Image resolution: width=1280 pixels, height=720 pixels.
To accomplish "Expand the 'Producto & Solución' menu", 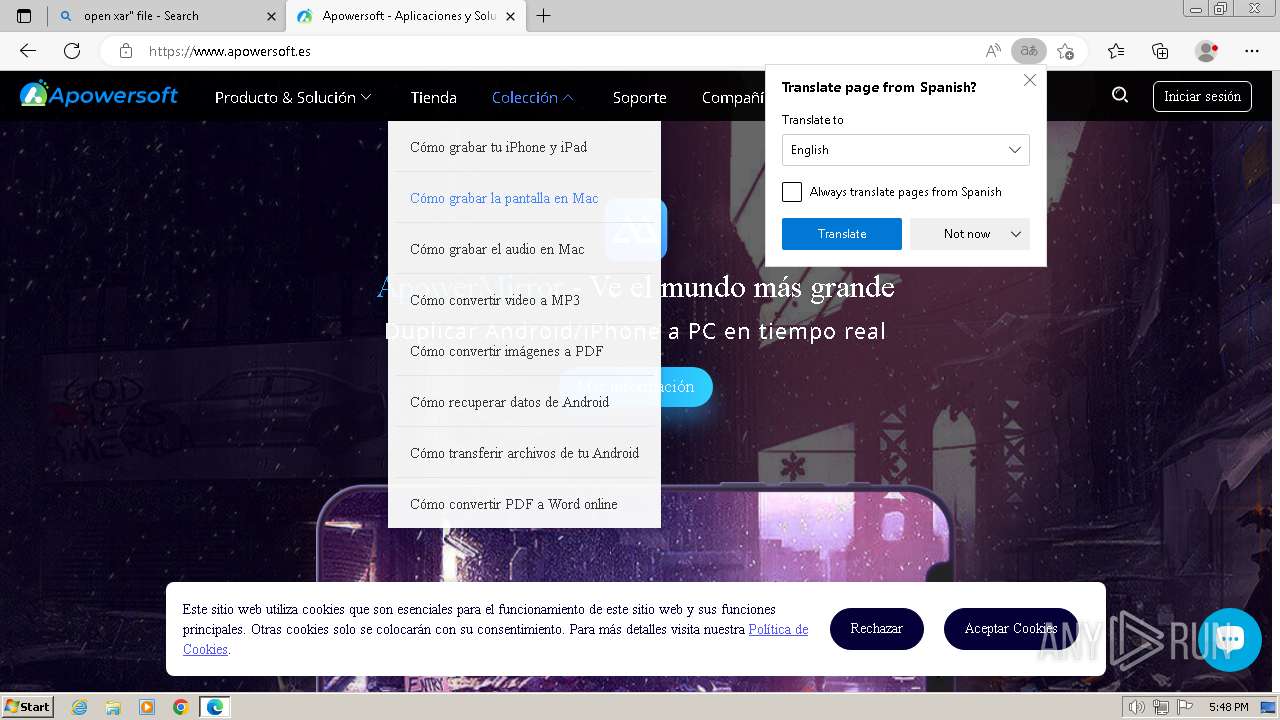I will point(293,97).
